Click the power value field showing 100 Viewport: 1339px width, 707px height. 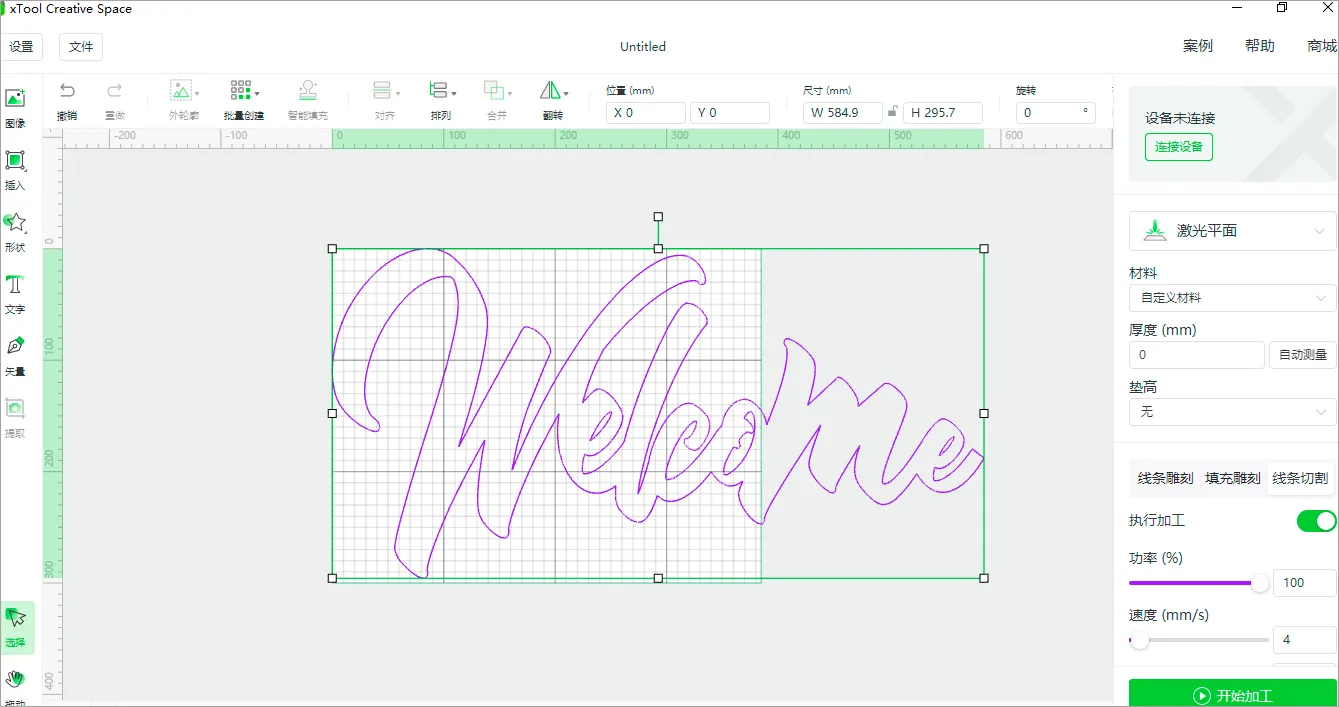(1305, 583)
